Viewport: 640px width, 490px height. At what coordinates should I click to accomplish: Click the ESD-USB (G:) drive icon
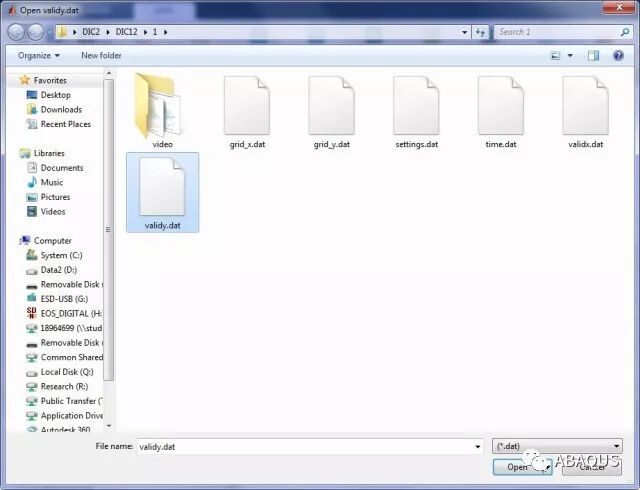pos(31,298)
